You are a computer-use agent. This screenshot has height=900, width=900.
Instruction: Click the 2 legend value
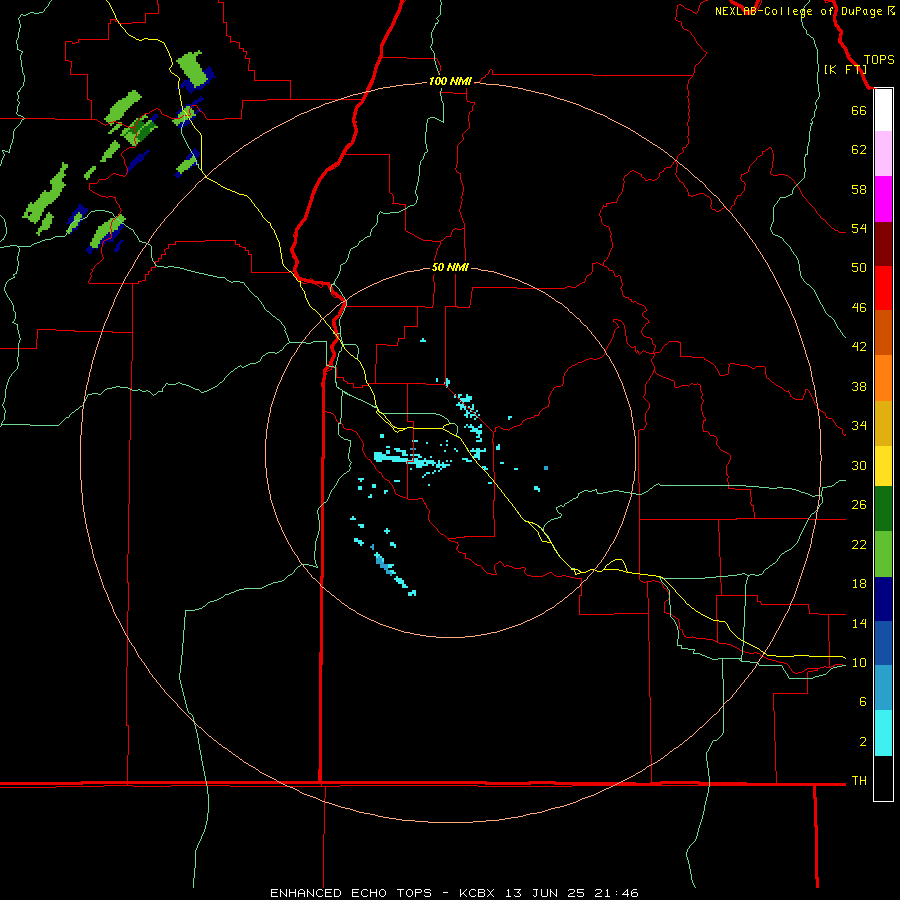tap(863, 742)
